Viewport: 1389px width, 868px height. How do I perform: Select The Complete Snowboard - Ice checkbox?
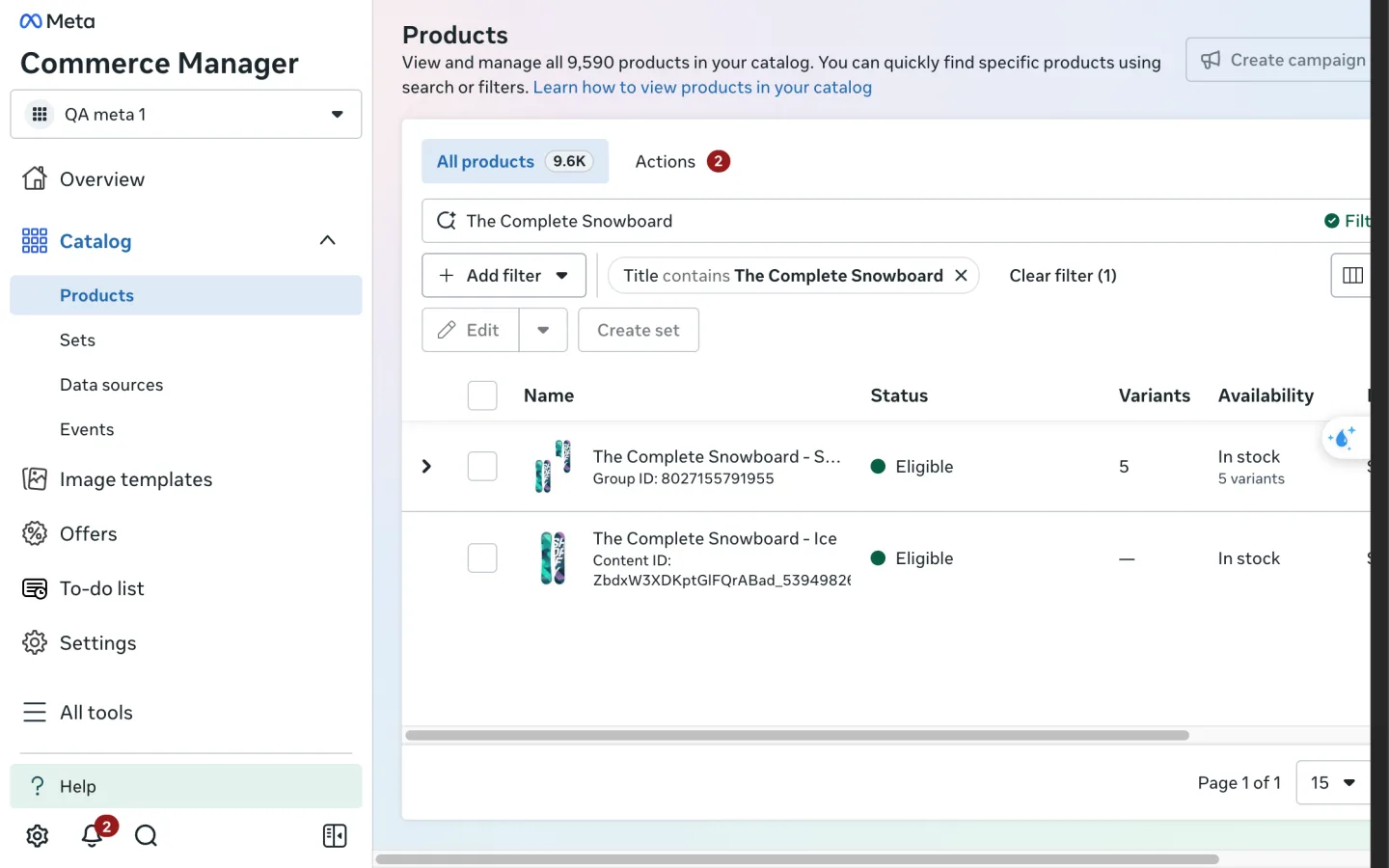[x=482, y=558]
